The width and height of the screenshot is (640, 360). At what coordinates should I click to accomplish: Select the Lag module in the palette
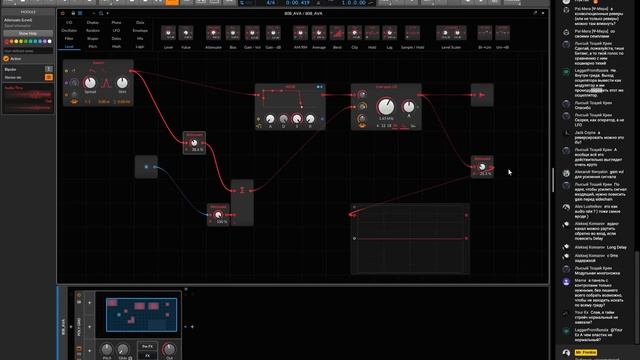[389, 33]
